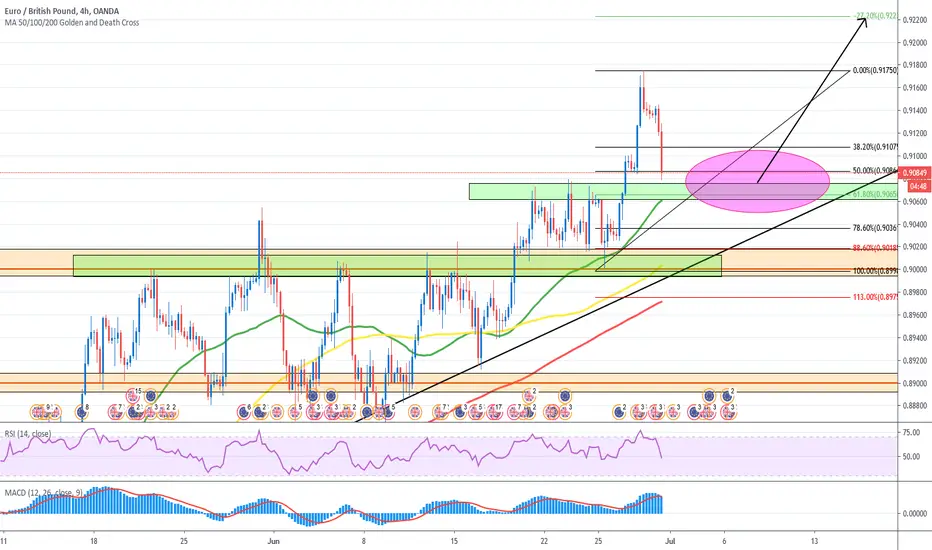Click the 78.60% Fibonacci level label
Image resolution: width=932 pixels, height=550 pixels.
[875, 228]
